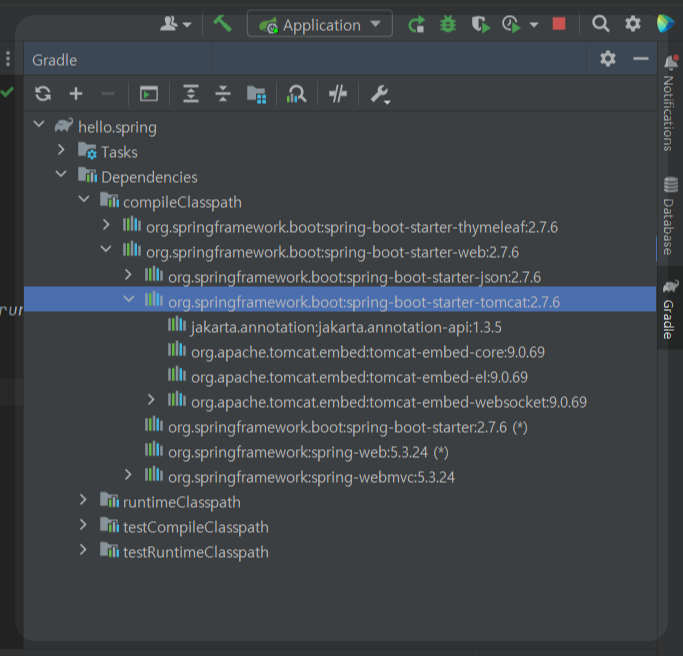Click the Gradle panel title
The image size is (683, 656).
pos(54,60)
